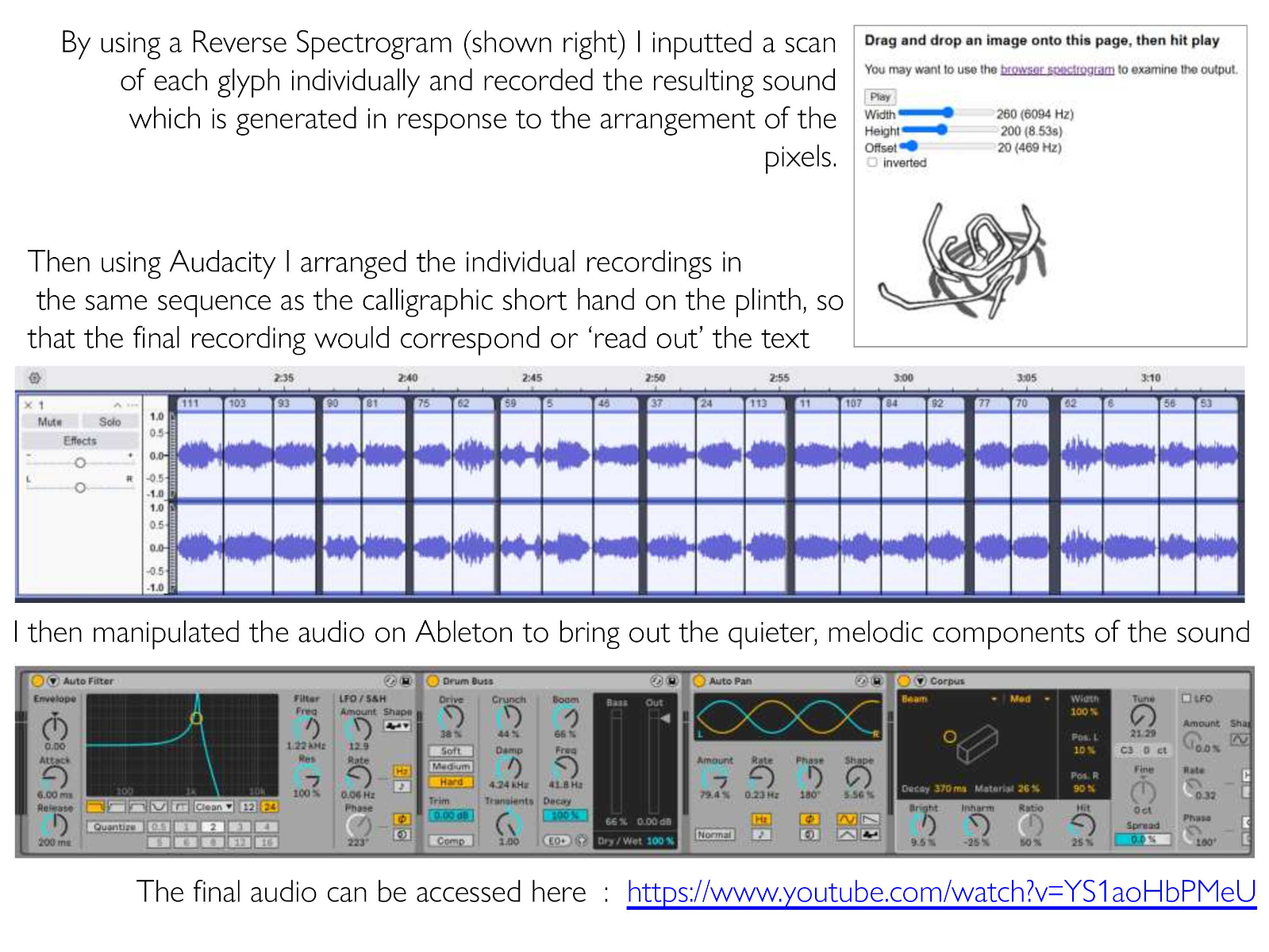Open the Clean circuit type dropdown

click(213, 806)
